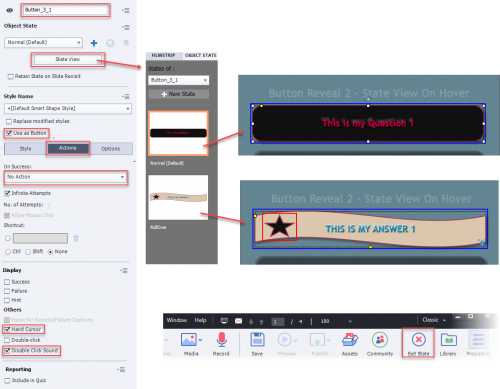This screenshot has width=500, height=389.
Task: Open the On Success action dropdown
Action: click(66, 177)
